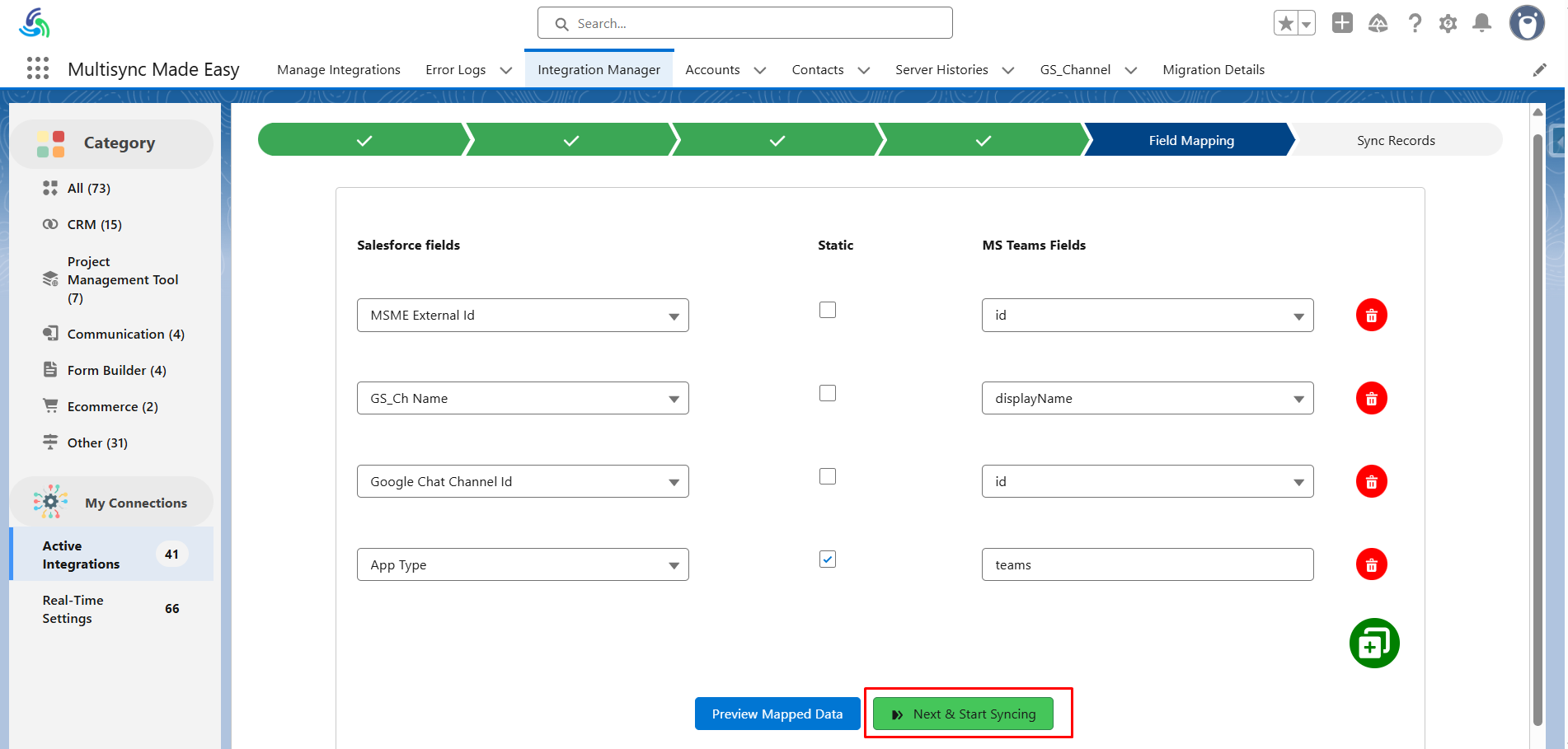This screenshot has width=1568, height=749.
Task: Enable Static checkbox for MSME External Id
Action: (828, 310)
